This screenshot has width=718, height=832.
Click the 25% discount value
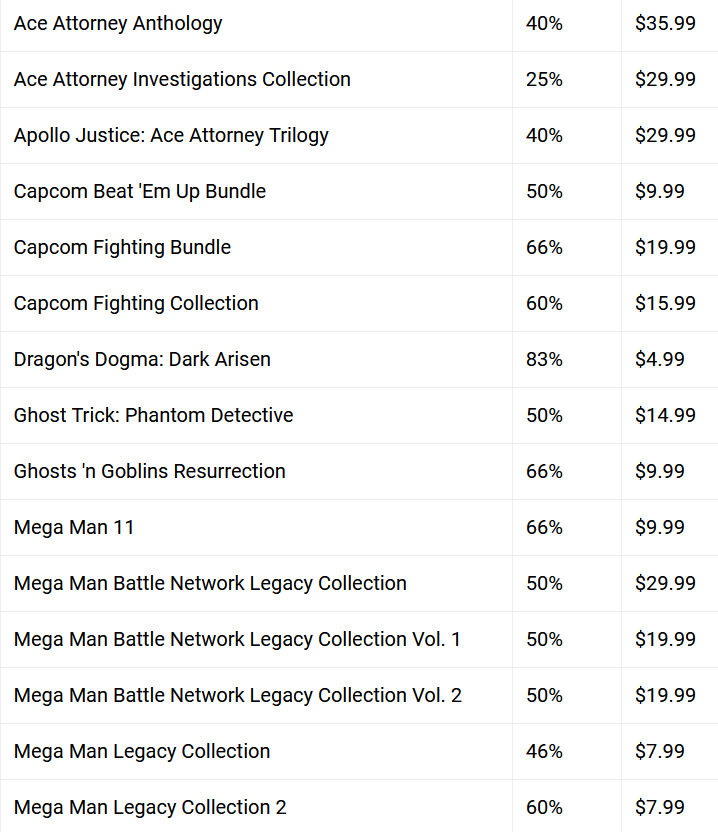coord(544,80)
